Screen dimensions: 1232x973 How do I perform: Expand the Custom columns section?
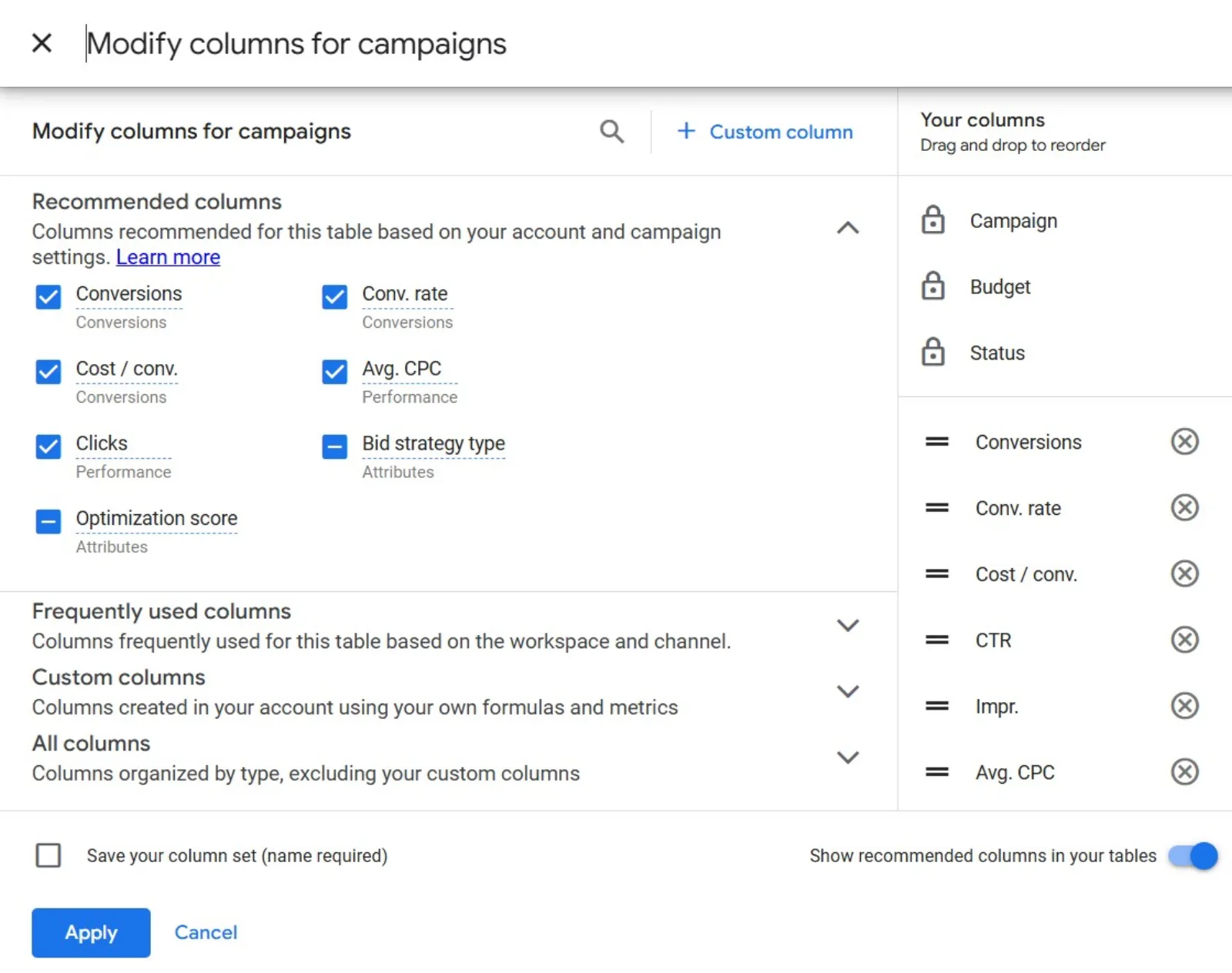pyautogui.click(x=848, y=691)
